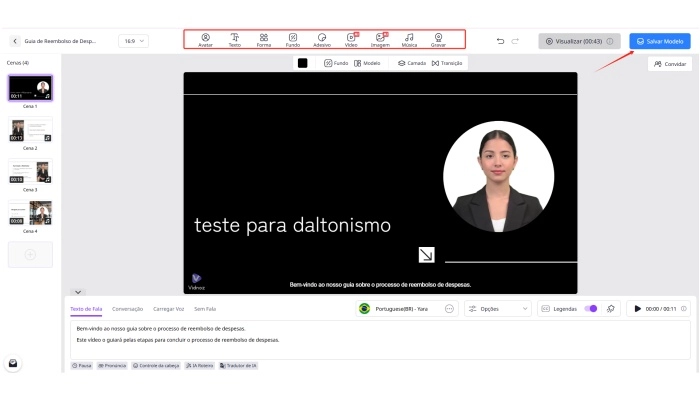Collapse the script panel with the chevron

[78, 292]
